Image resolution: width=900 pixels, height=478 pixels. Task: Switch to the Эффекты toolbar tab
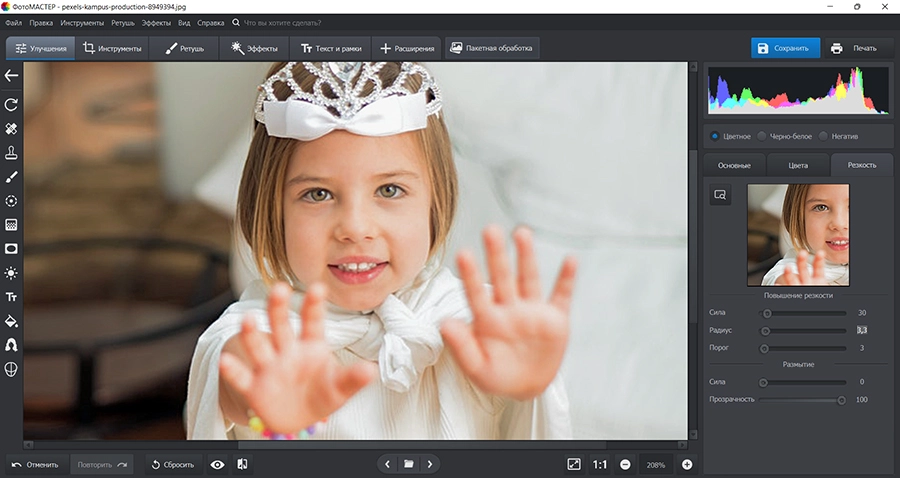point(254,48)
